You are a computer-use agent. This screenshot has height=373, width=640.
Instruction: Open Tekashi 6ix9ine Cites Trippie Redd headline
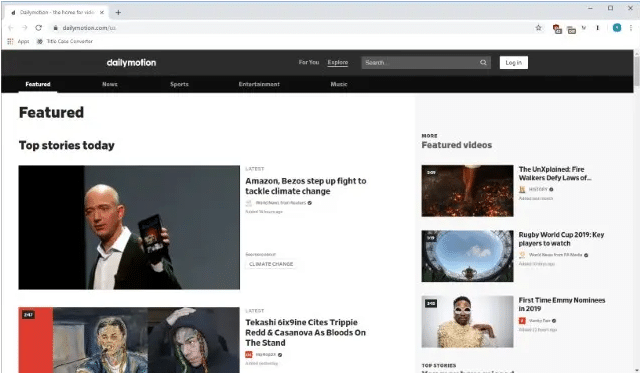click(305, 333)
